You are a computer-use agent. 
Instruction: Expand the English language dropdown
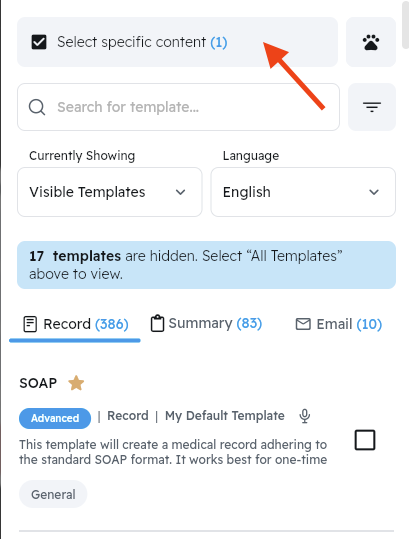[303, 192]
